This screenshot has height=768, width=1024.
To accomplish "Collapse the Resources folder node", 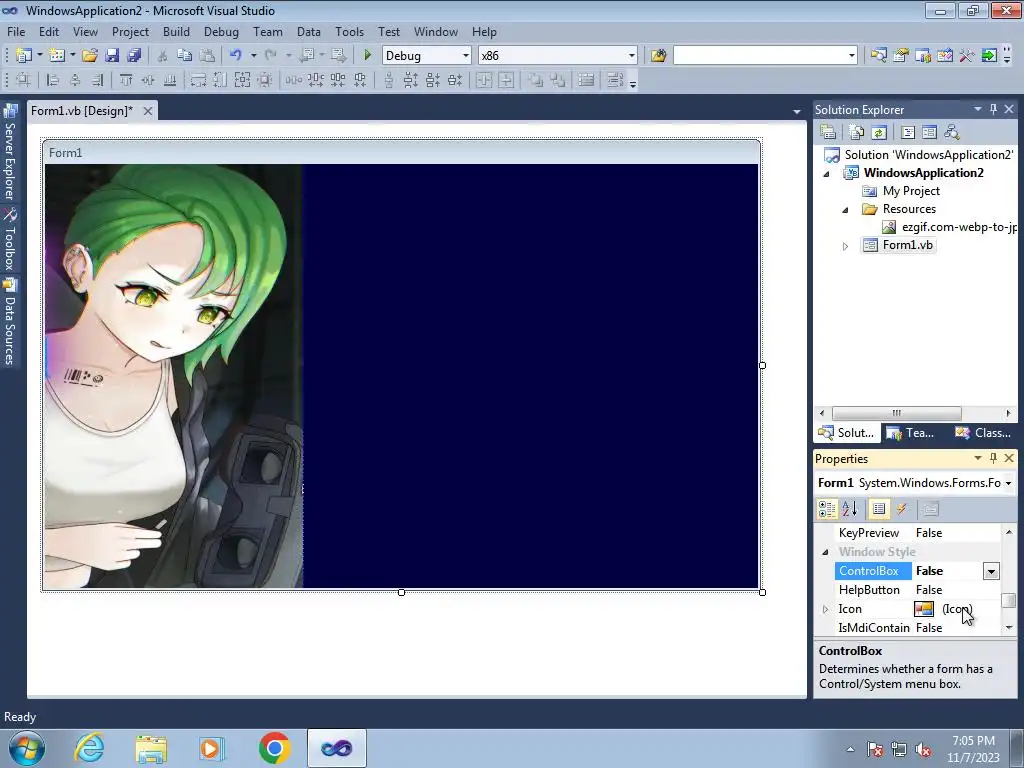I will point(845,210).
